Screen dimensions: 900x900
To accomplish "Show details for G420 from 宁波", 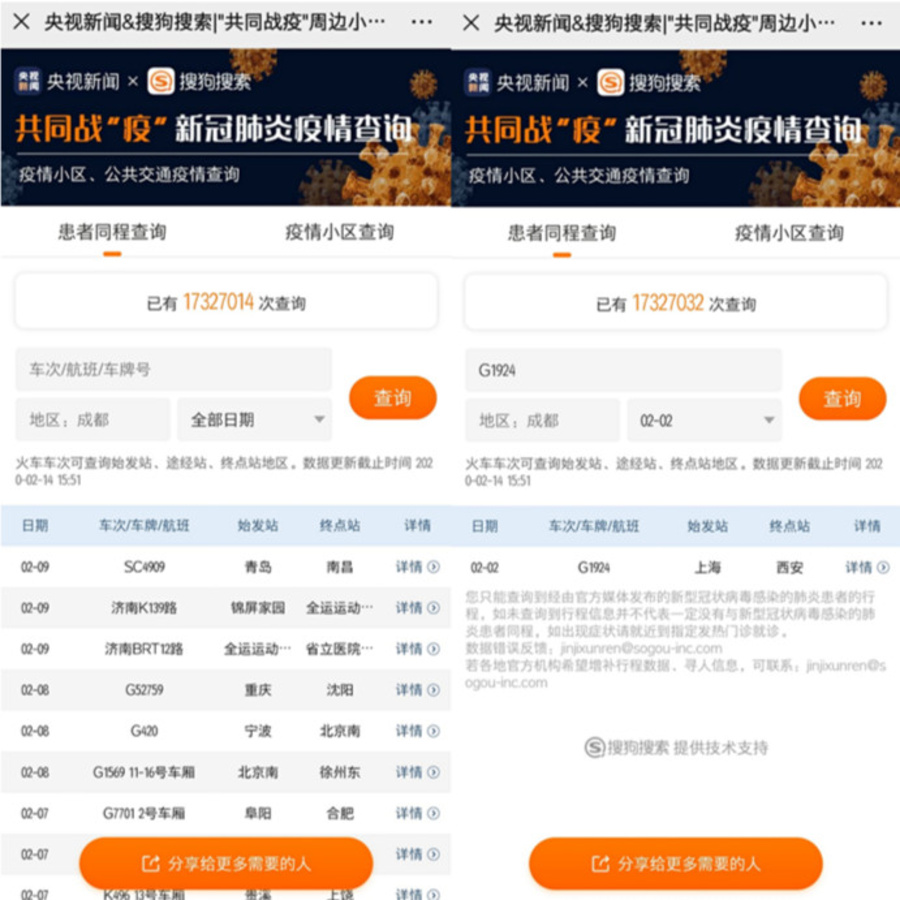I will pos(417,731).
